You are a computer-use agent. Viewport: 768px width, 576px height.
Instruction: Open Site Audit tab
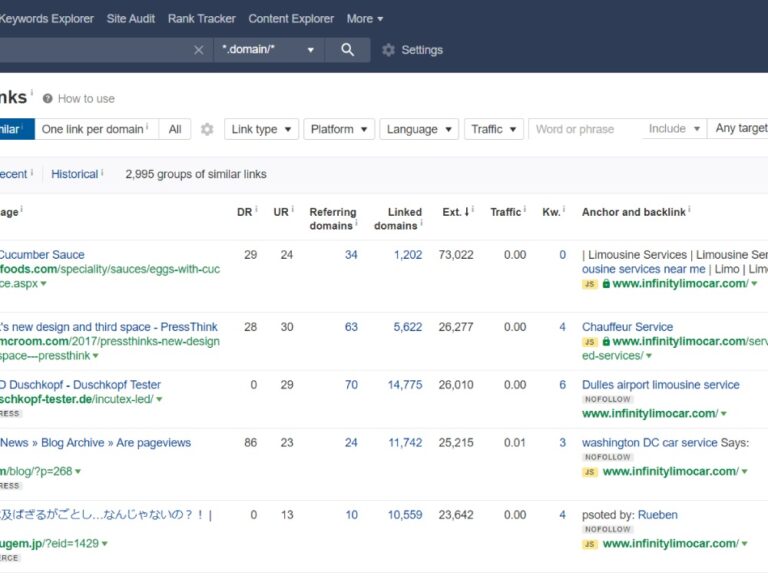[x=131, y=19]
